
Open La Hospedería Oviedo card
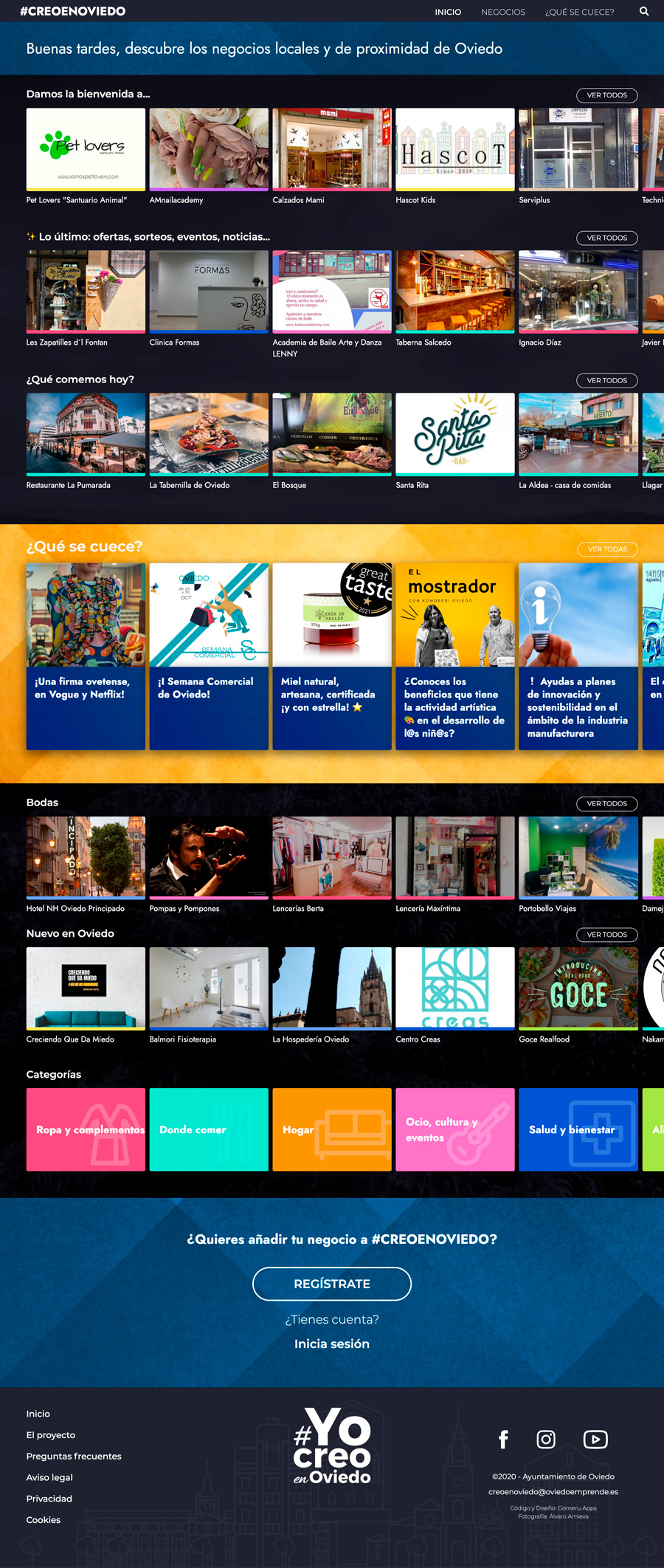click(332, 995)
